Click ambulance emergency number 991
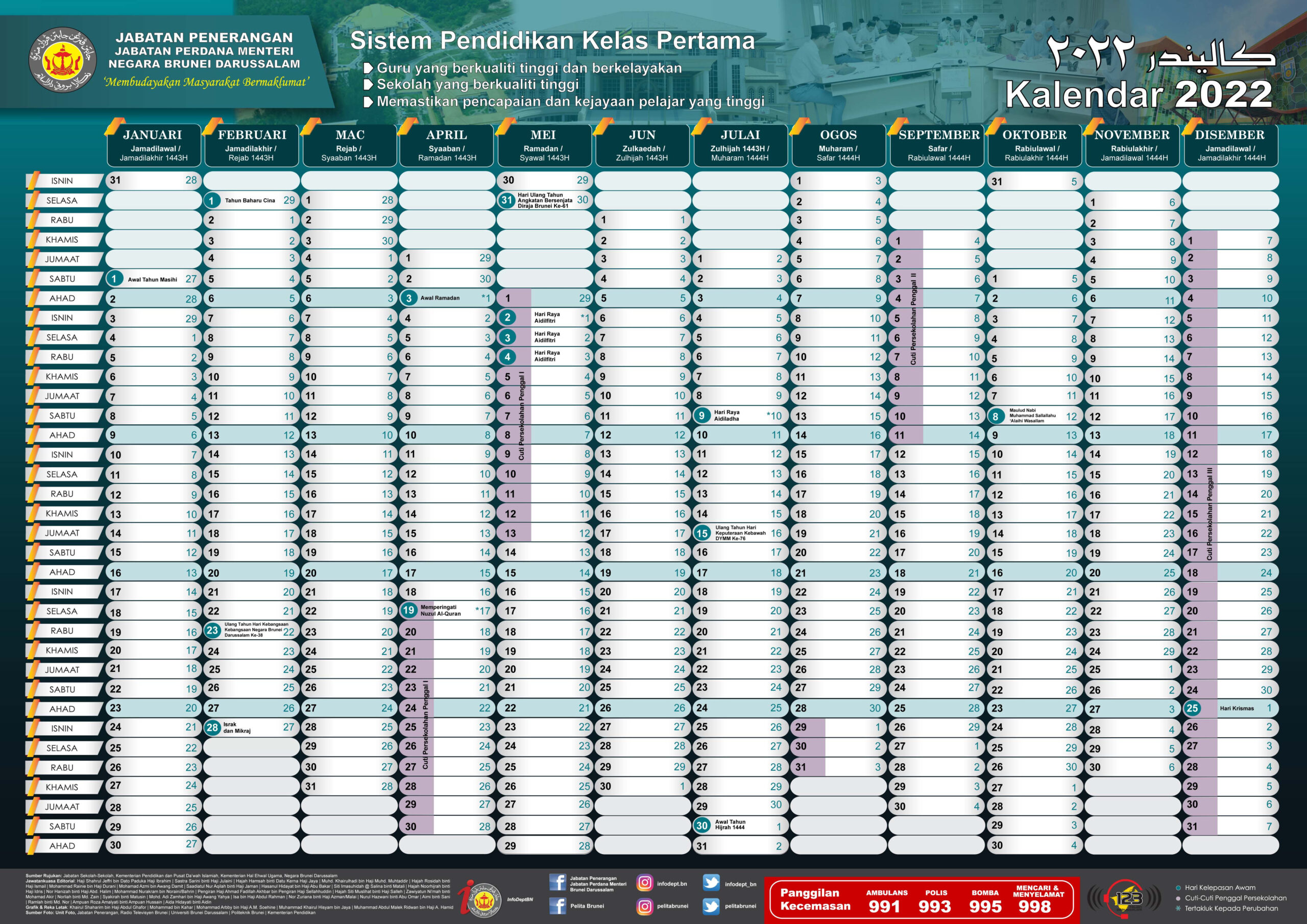1307x924 pixels. click(x=885, y=907)
